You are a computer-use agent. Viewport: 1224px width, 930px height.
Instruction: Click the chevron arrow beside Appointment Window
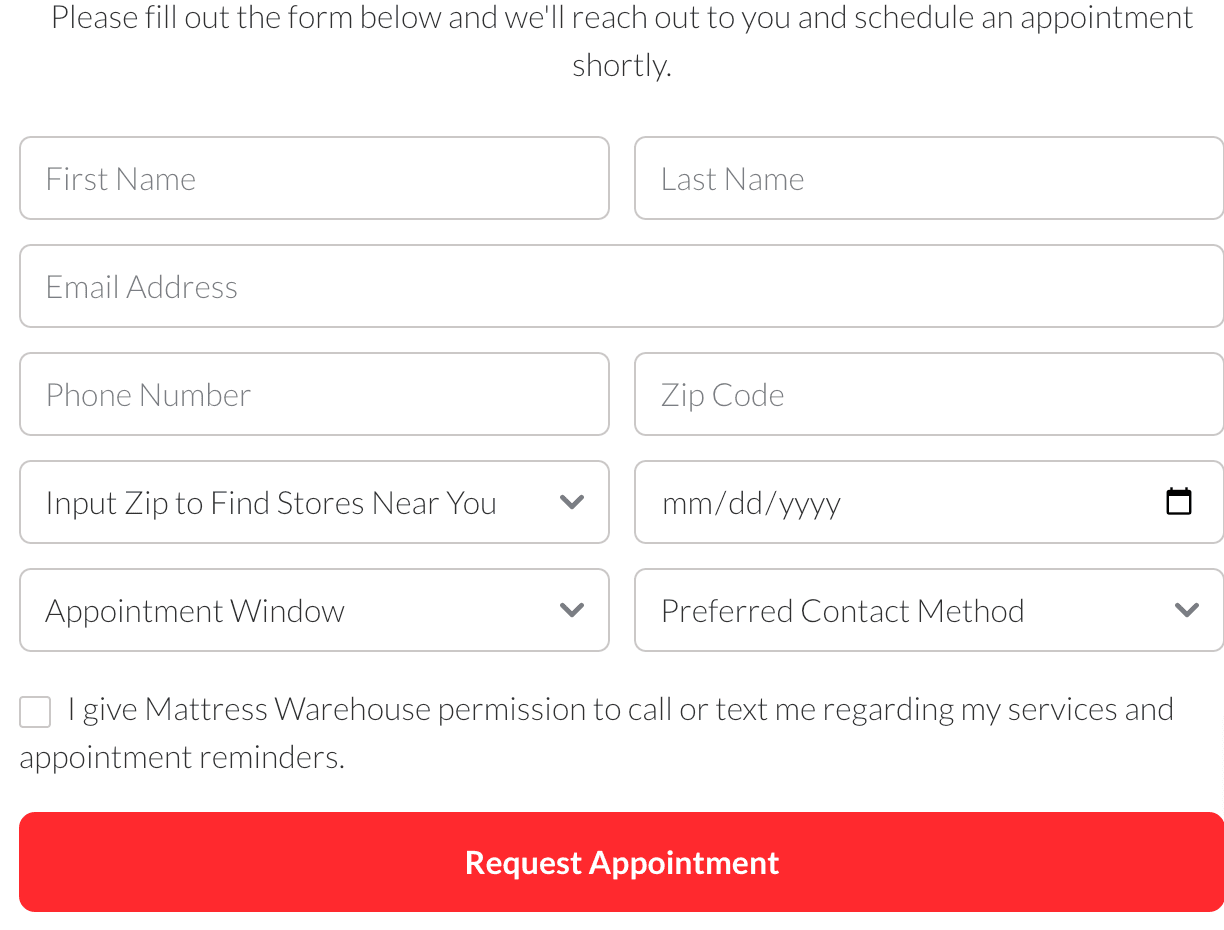[x=572, y=610]
